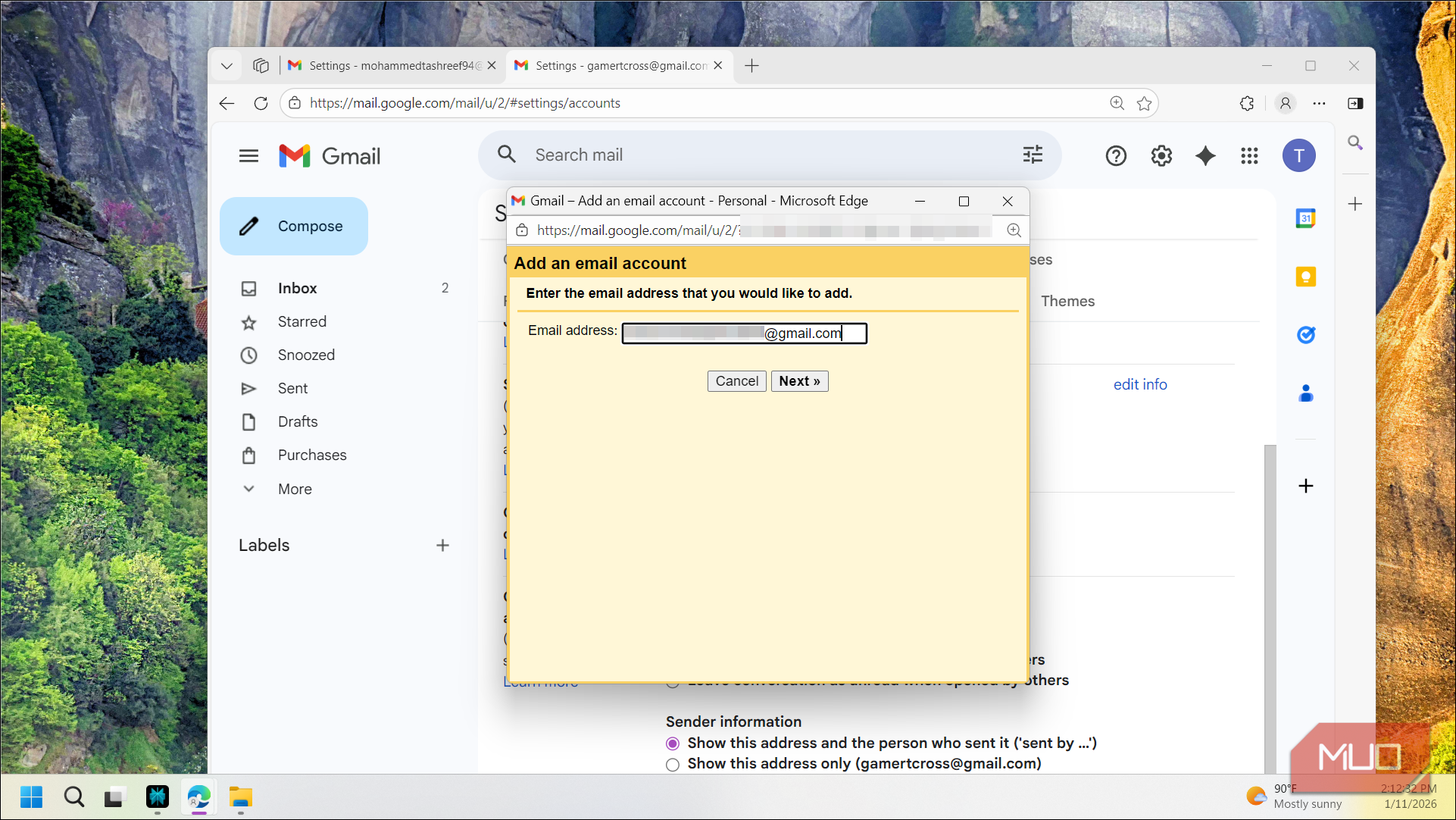This screenshot has height=820, width=1456.
Task: Refresh the main browser page
Action: click(261, 103)
